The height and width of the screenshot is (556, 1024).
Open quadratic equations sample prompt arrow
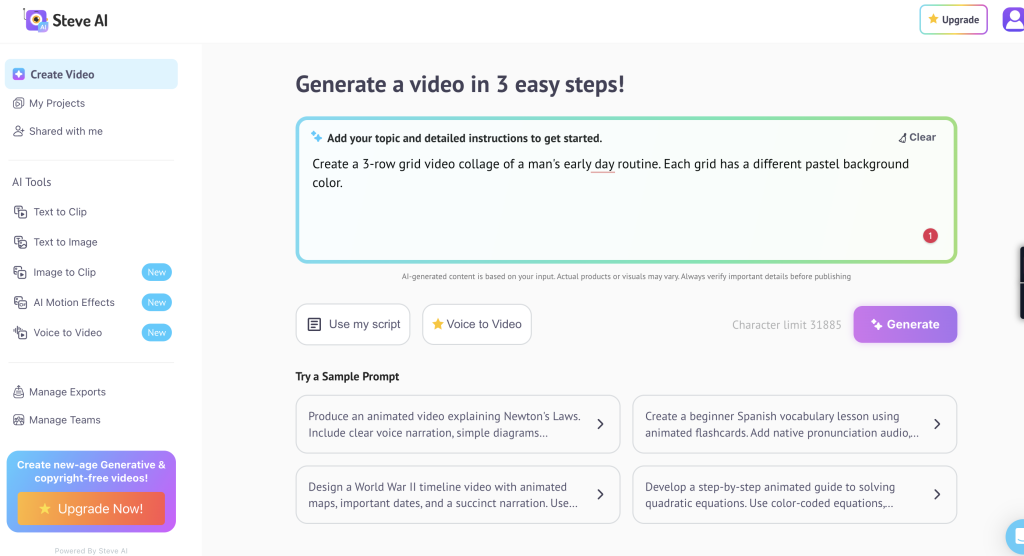click(937, 495)
